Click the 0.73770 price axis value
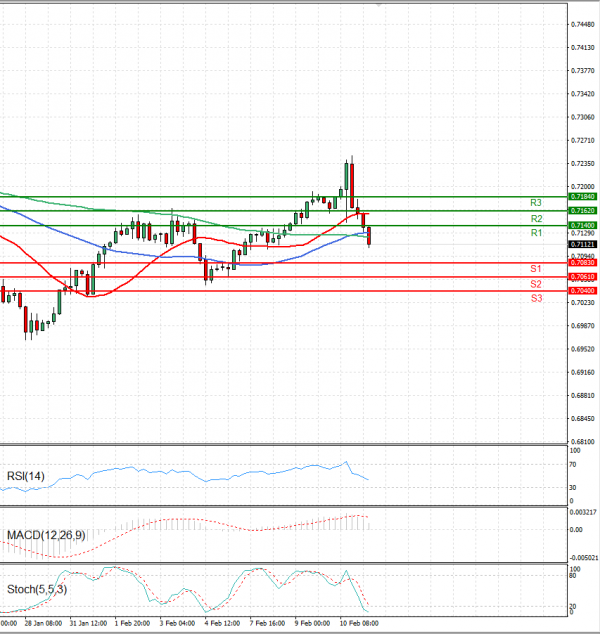 pyautogui.click(x=583, y=71)
